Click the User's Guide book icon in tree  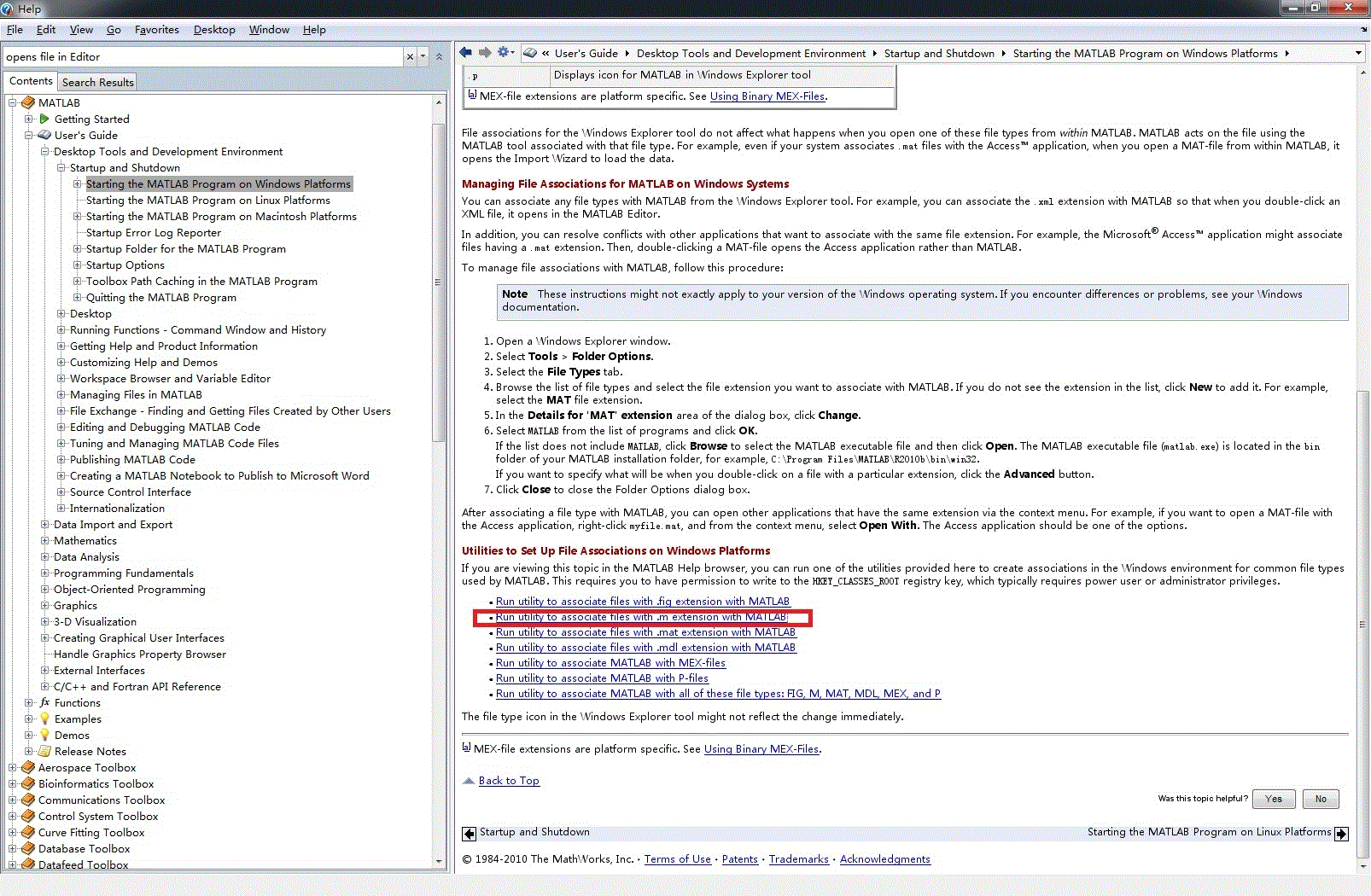44,135
